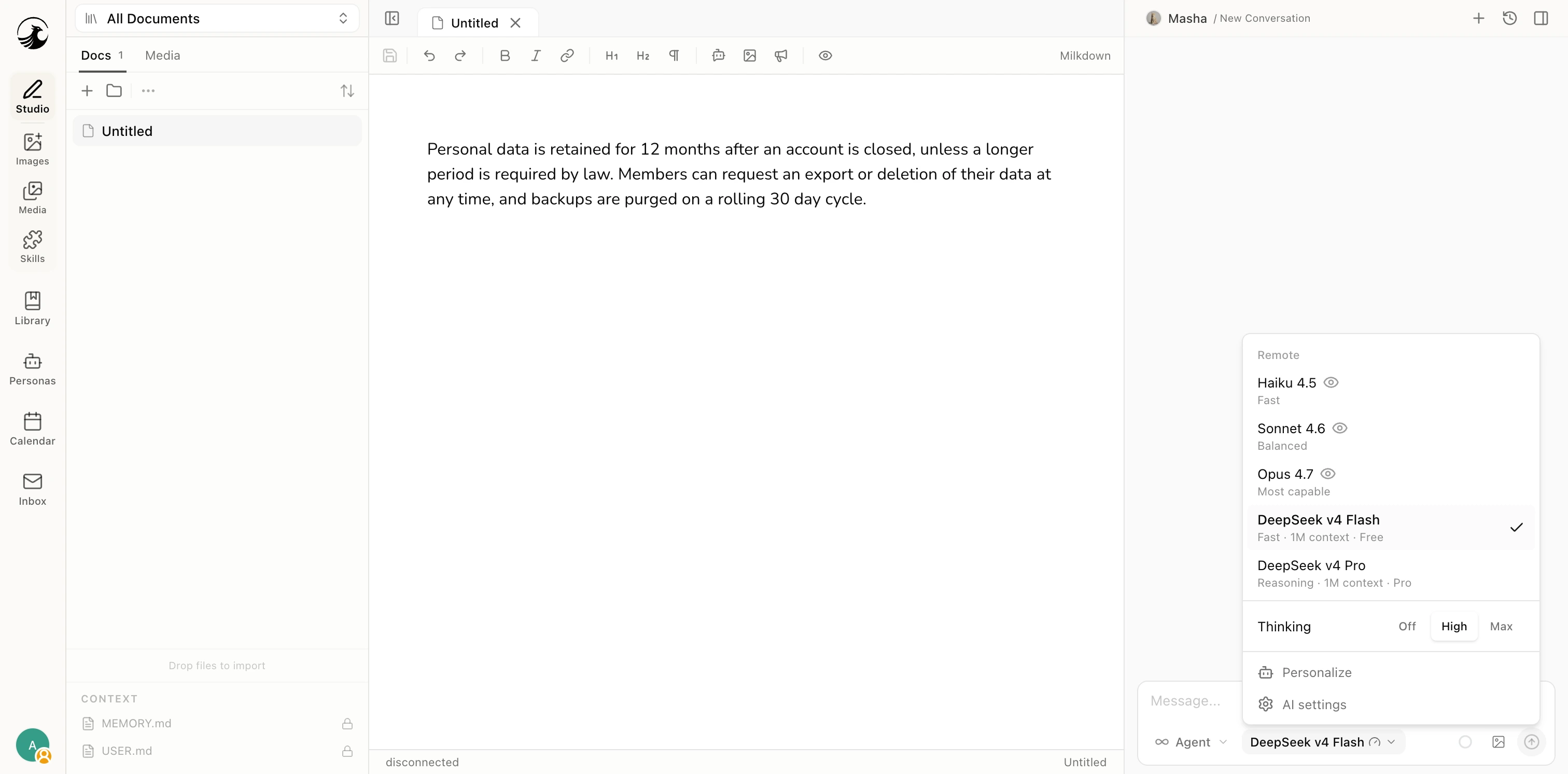Expand the Agent mode dropdown
The image size is (1568, 774).
[1192, 742]
